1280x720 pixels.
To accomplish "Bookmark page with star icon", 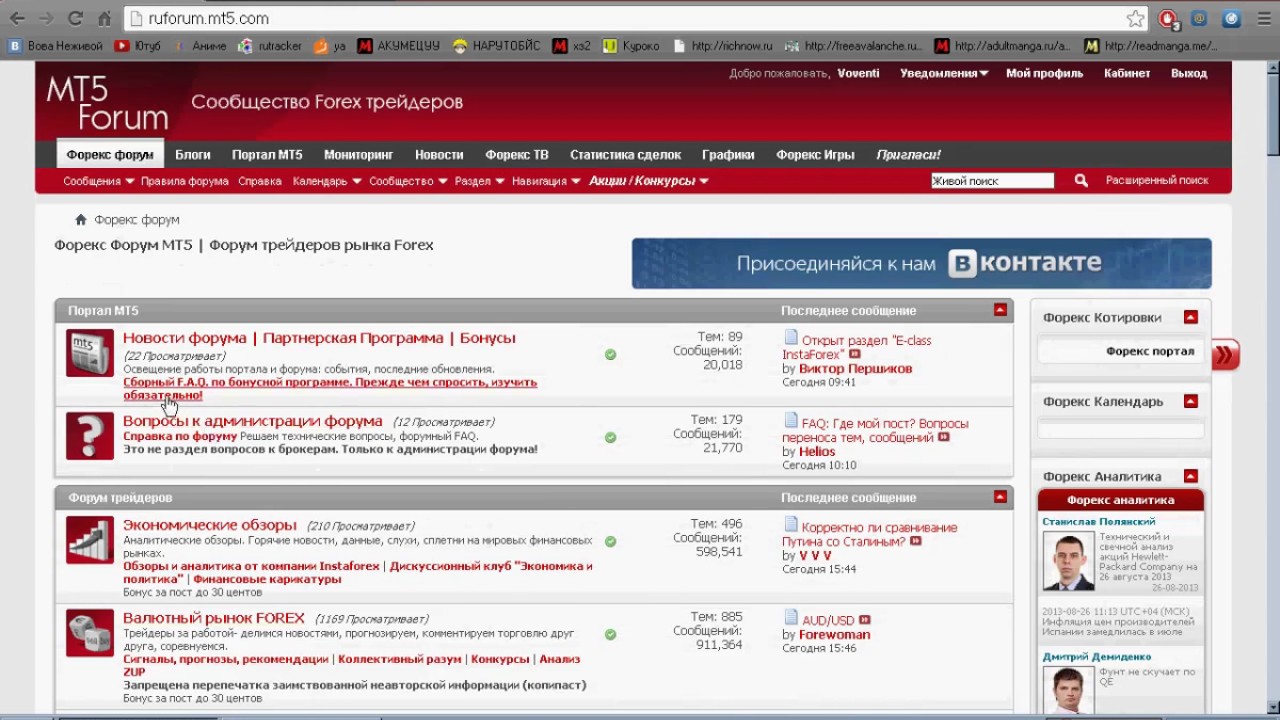I will (x=1135, y=18).
